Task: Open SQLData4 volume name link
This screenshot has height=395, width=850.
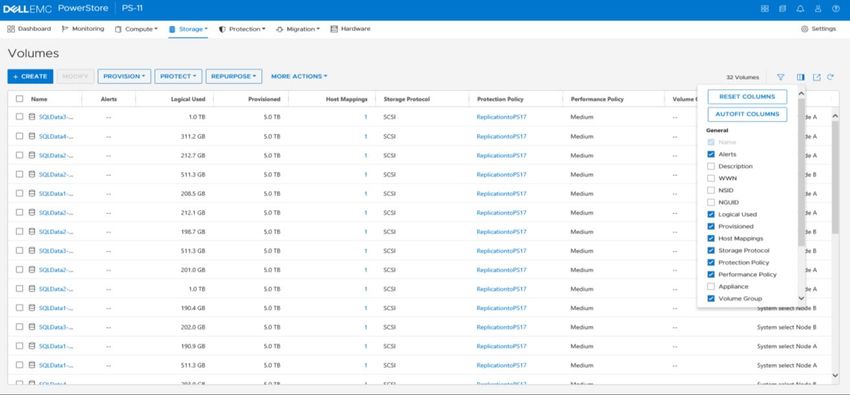Action: pyautogui.click(x=56, y=137)
